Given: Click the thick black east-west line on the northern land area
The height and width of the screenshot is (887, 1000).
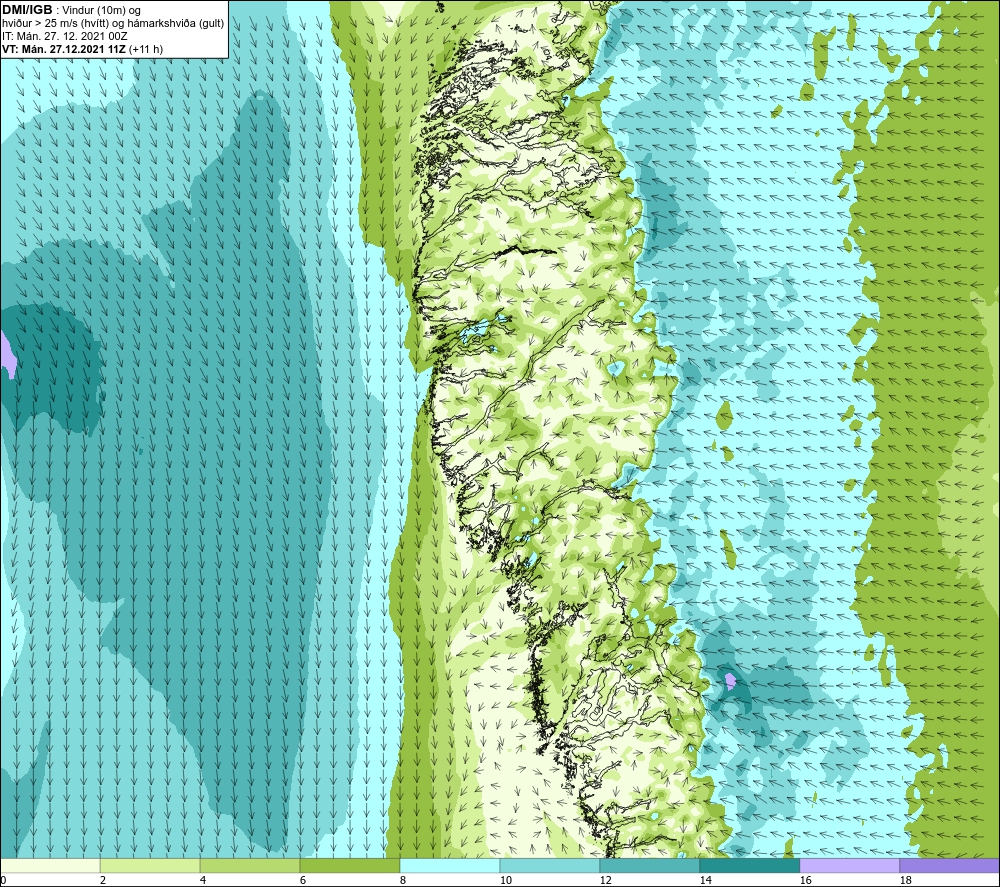Looking at the screenshot, I should 527,251.
